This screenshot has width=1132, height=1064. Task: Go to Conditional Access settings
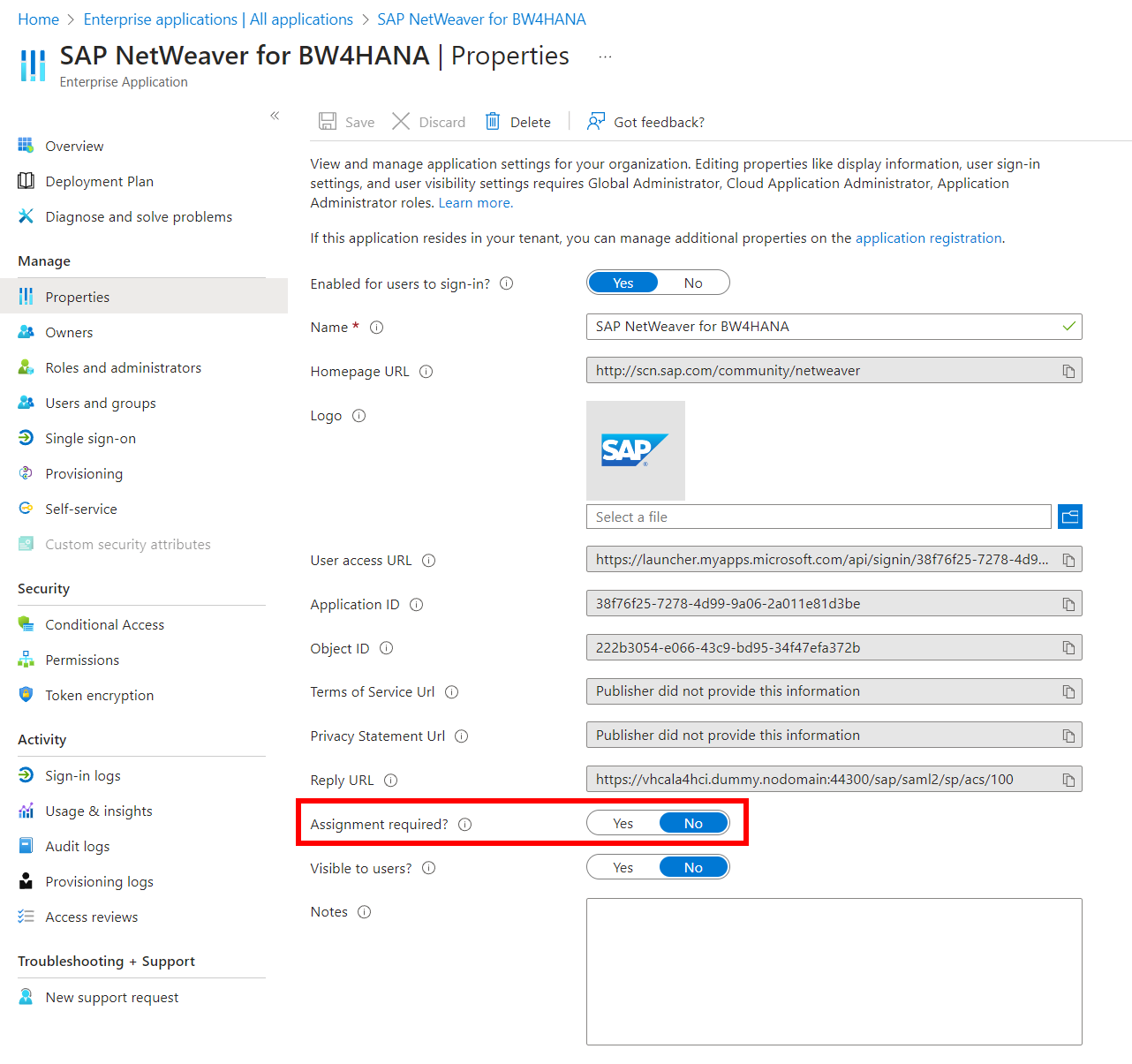[x=104, y=625]
